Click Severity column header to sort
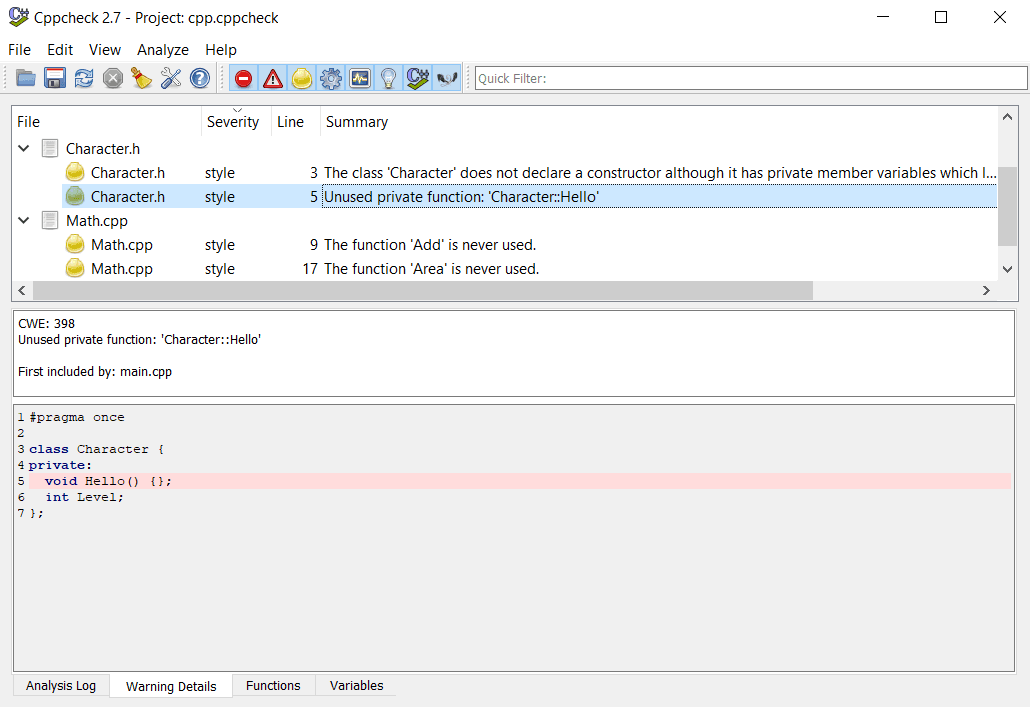Viewport: 1030px width, 707px height. point(233,122)
